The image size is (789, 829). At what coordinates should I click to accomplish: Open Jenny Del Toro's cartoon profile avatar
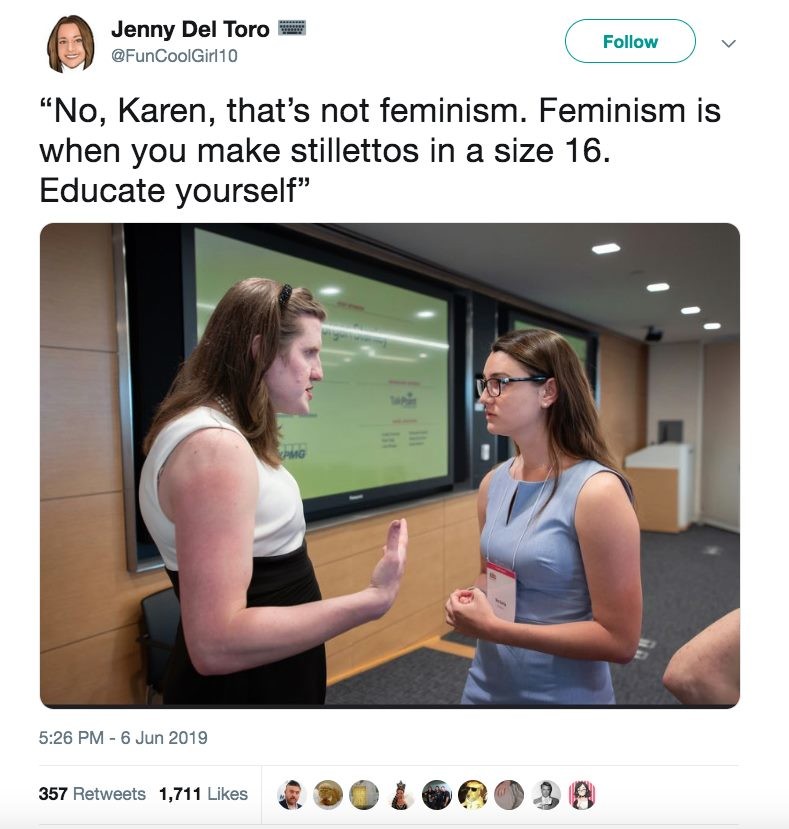pyautogui.click(x=71, y=43)
